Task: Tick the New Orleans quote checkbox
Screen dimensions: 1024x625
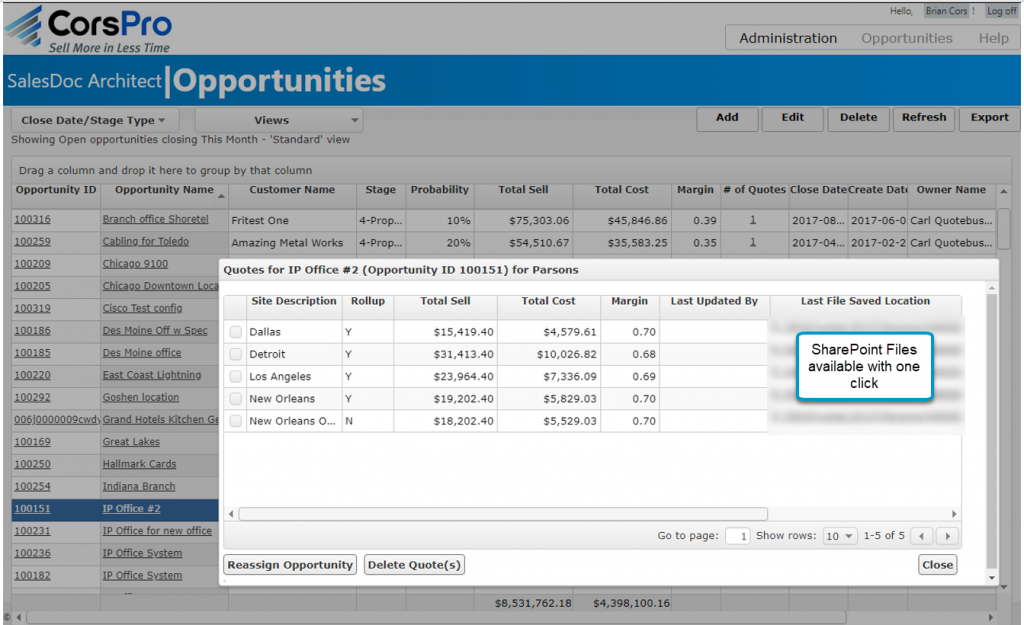Action: point(236,398)
